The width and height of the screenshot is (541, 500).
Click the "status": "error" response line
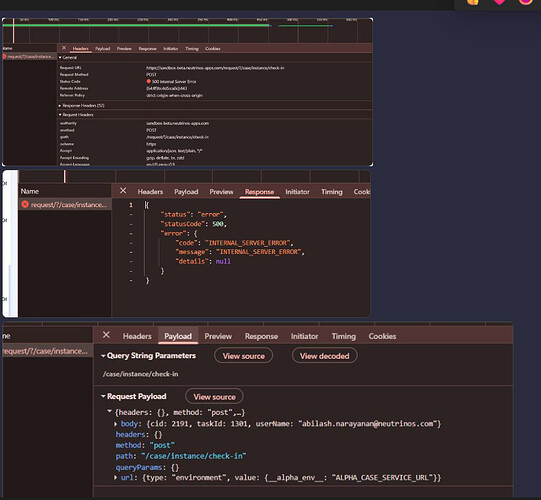point(194,215)
